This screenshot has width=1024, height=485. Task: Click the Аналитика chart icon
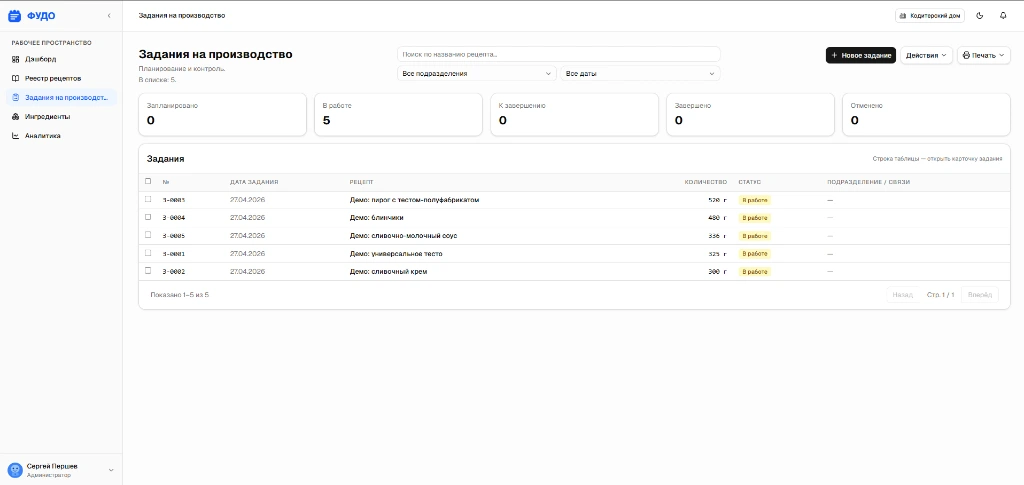pos(15,135)
